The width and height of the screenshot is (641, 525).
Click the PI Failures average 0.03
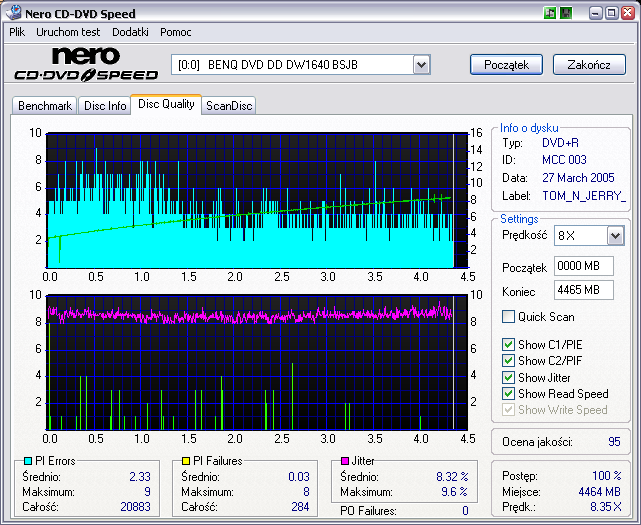coord(299,477)
